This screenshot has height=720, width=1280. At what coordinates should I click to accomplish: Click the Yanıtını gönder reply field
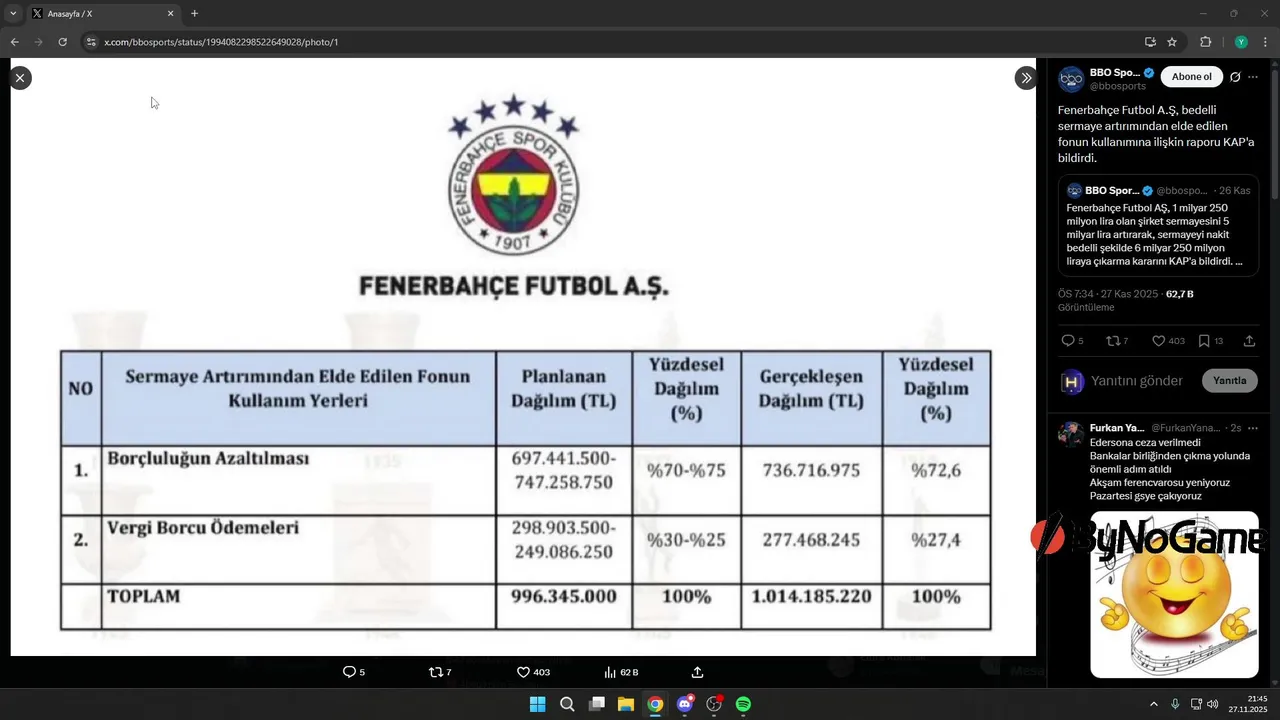coord(1137,381)
